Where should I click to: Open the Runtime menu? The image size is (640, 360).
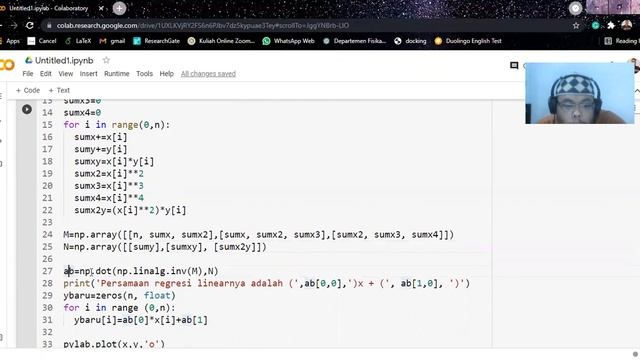117,74
